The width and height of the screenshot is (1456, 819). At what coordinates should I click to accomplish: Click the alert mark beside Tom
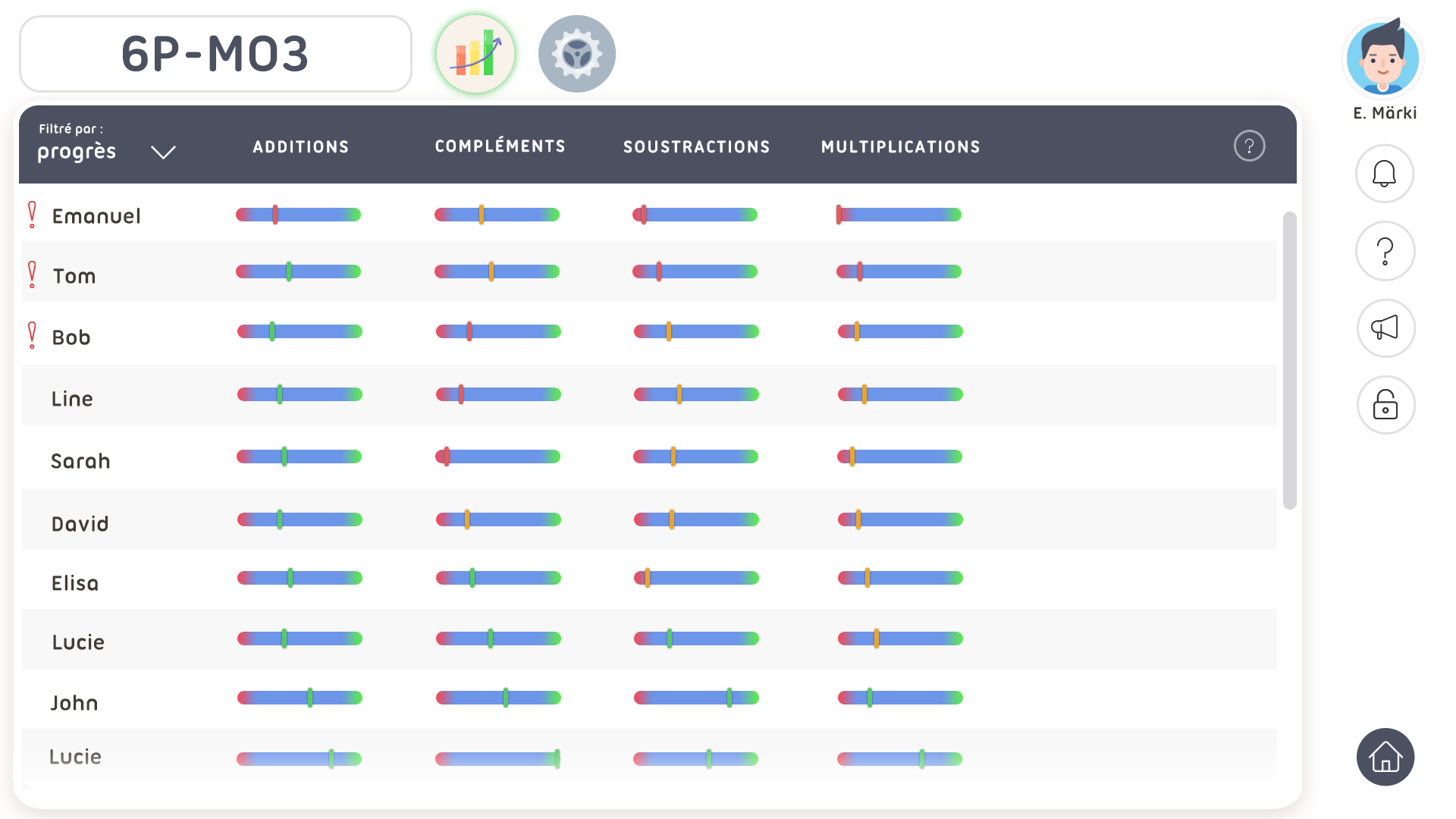pos(32,275)
